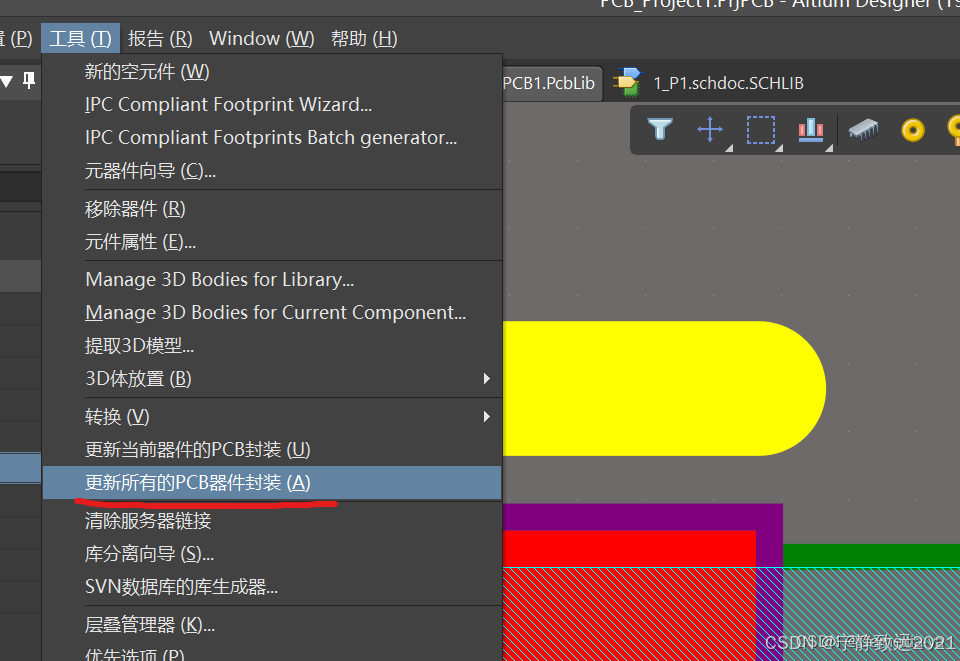
Task: Click the selection filter funnel icon
Action: pos(660,129)
